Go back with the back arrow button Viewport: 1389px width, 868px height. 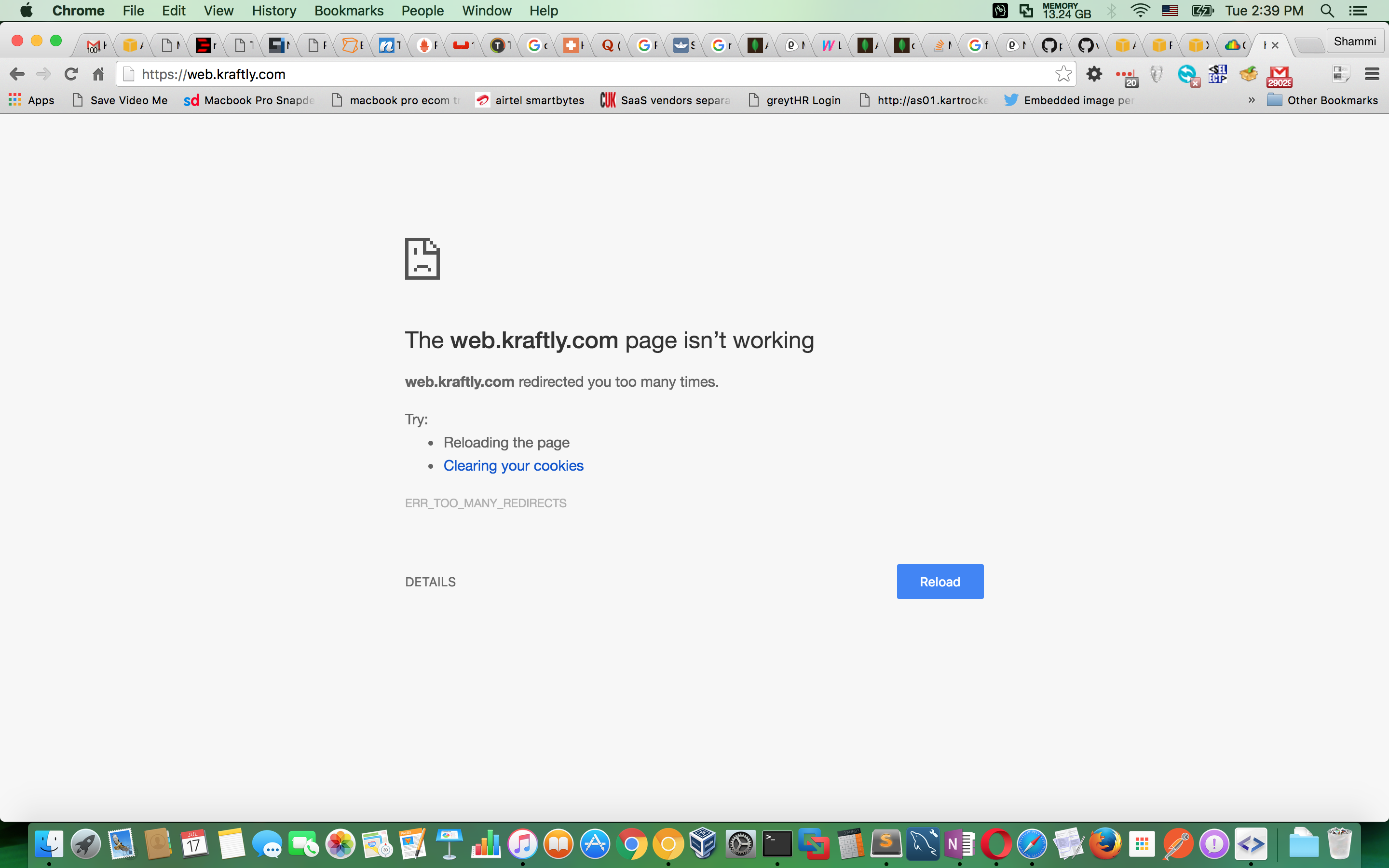pos(17,74)
